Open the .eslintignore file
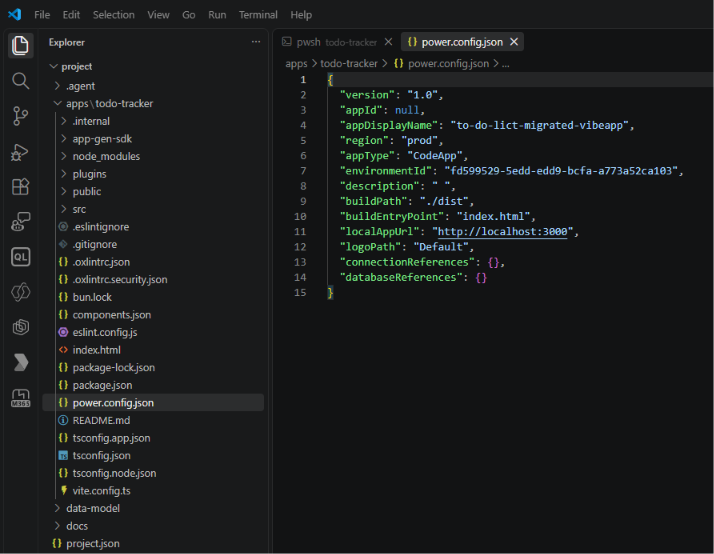 [x=101, y=227]
